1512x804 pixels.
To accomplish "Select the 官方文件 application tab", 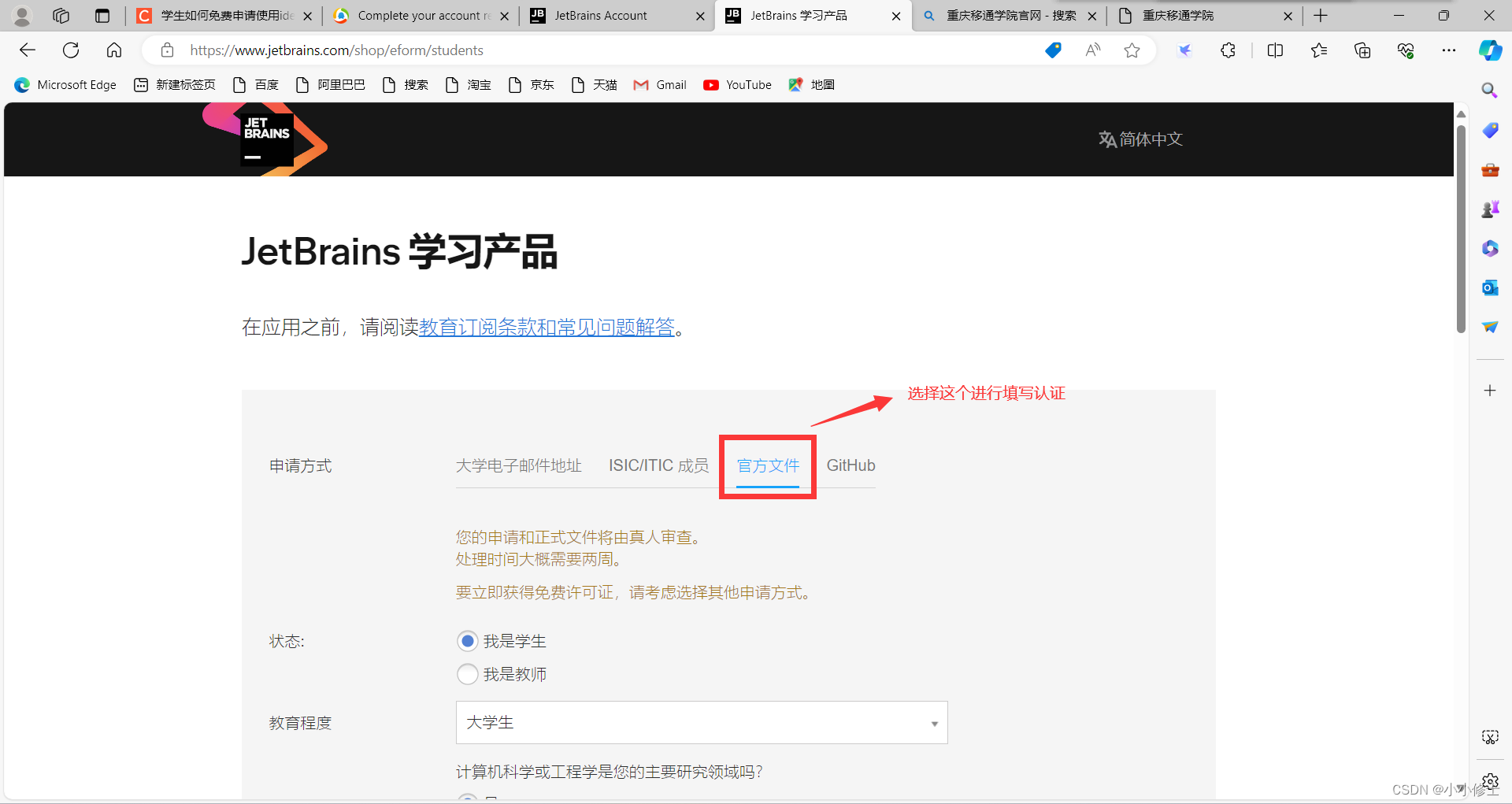I will click(768, 465).
